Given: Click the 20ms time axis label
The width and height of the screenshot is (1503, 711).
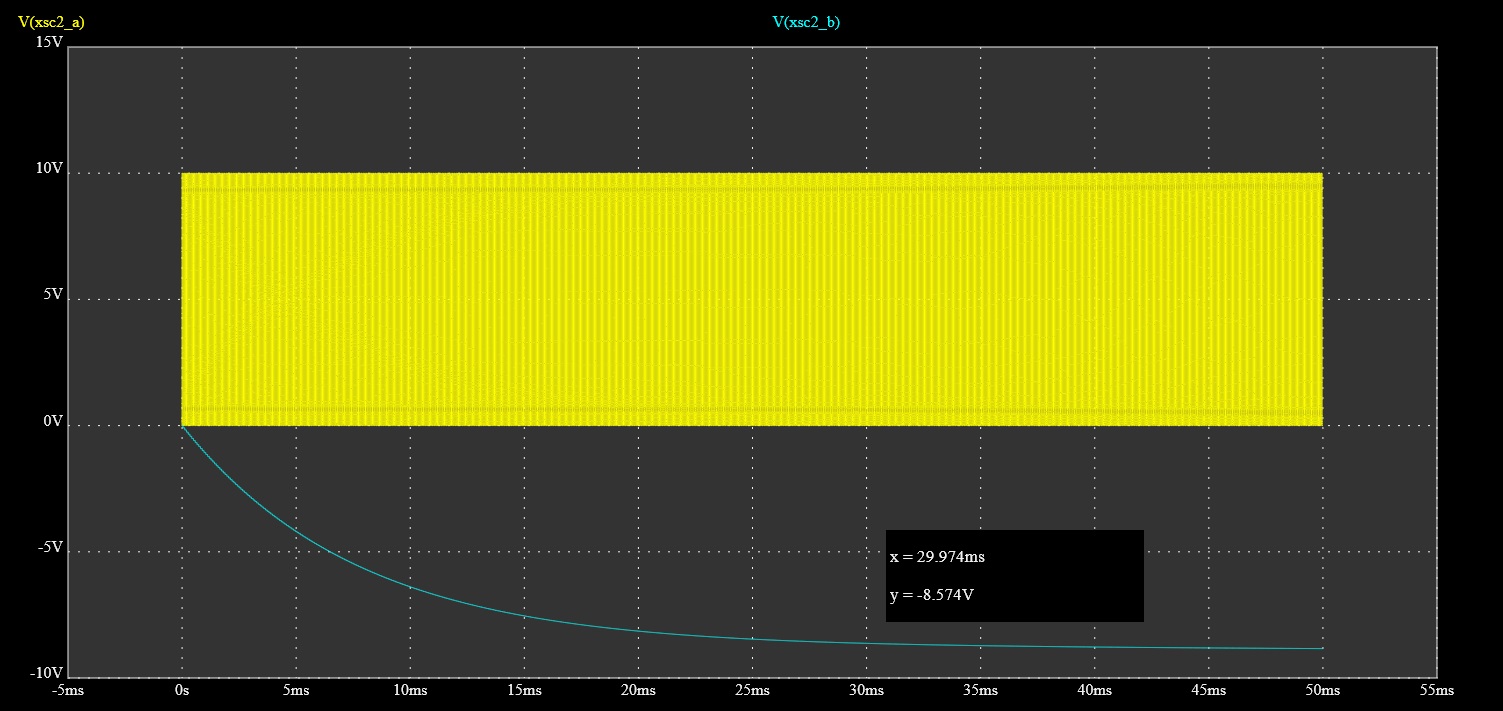Looking at the screenshot, I should tap(638, 691).
